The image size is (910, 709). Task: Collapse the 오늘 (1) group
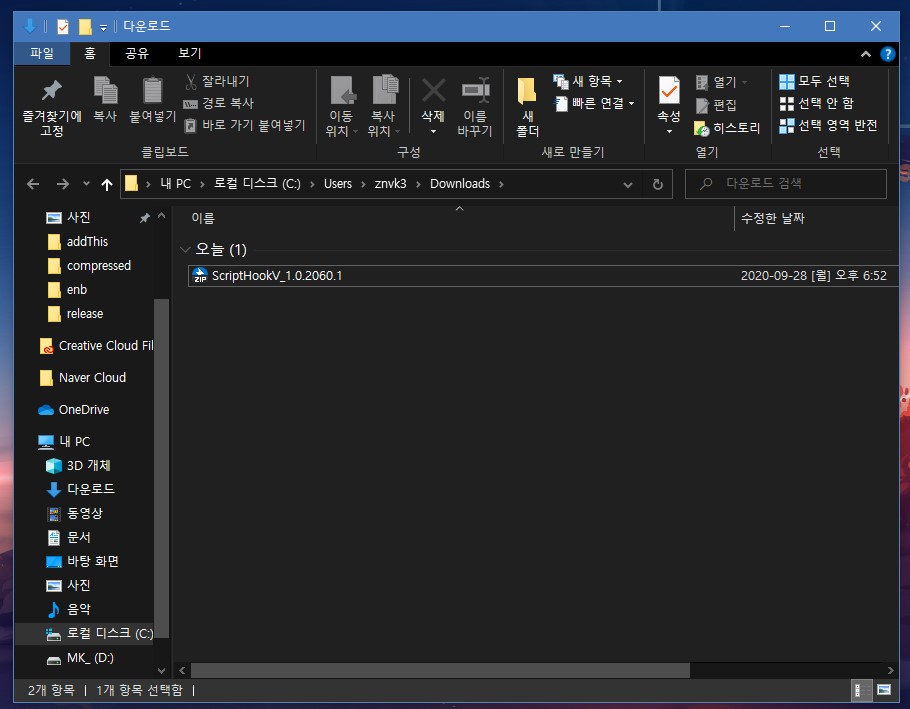pyautogui.click(x=186, y=249)
